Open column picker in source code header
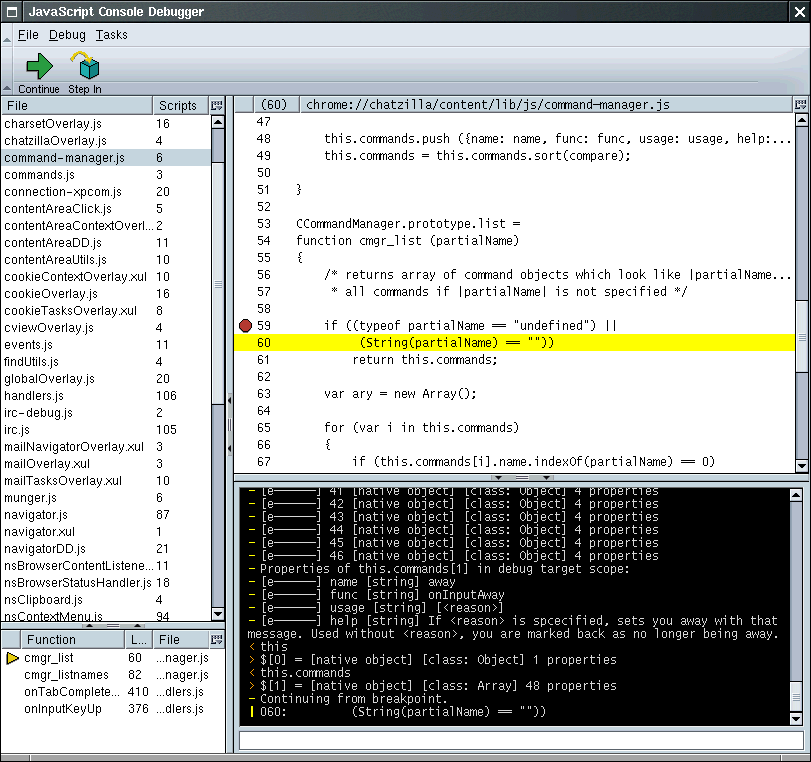The width and height of the screenshot is (811, 762). [x=801, y=104]
